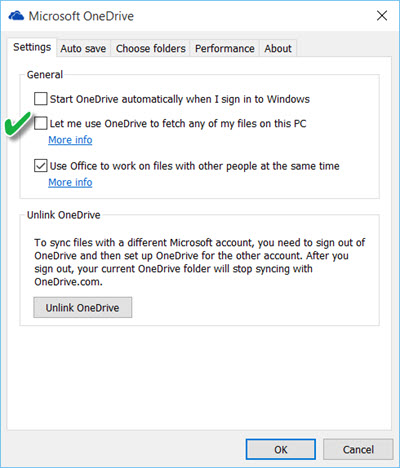This screenshot has width=400, height=468.
Task: Click the Microsoft OneDrive title text
Action: (81, 16)
